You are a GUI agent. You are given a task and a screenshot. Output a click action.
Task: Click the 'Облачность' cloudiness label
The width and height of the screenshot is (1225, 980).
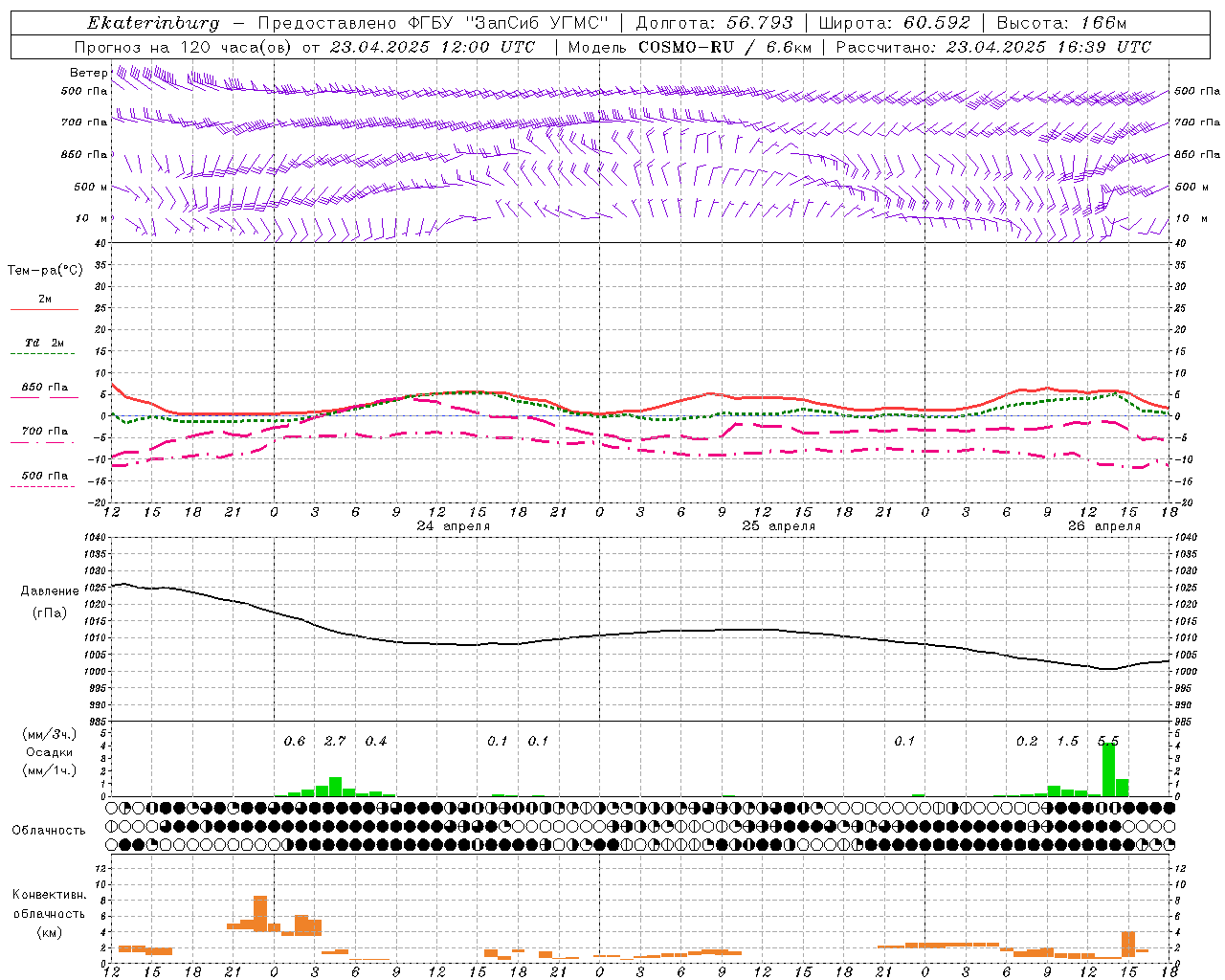(x=49, y=831)
